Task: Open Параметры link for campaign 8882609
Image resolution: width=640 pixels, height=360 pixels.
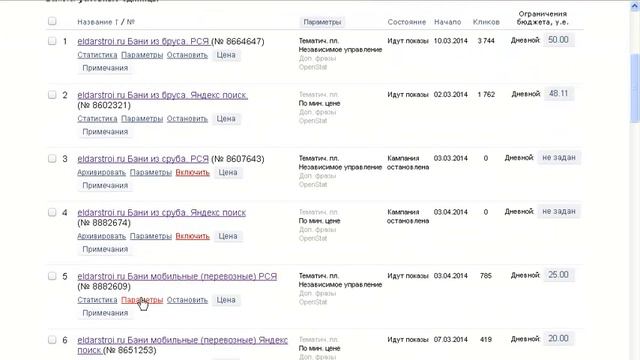Action: click(142, 300)
